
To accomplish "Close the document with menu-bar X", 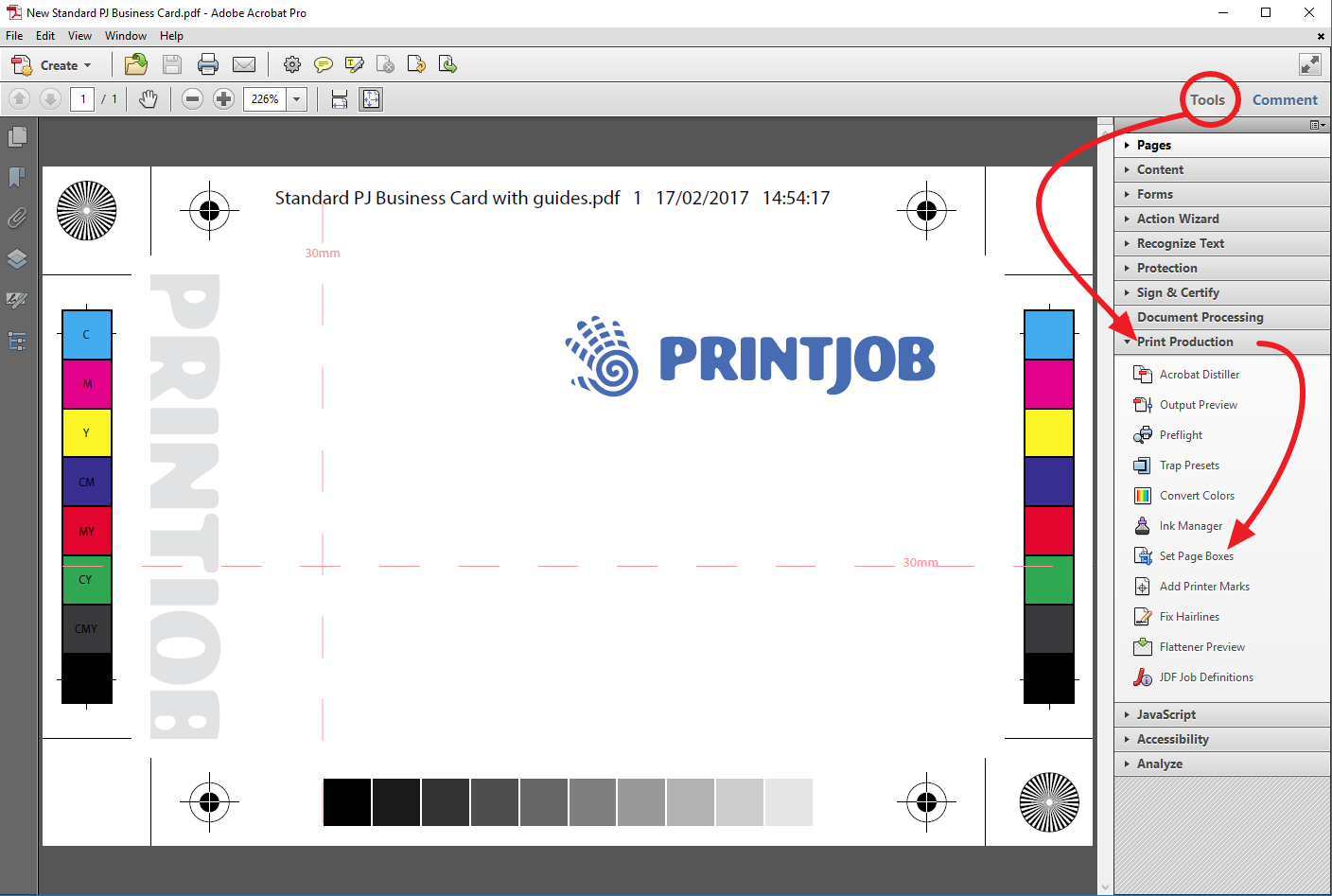I will click(x=1321, y=36).
